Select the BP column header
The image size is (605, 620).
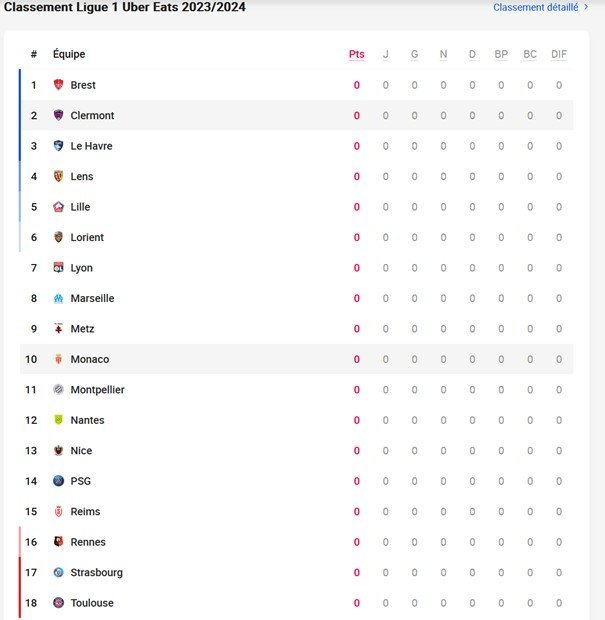pos(501,54)
